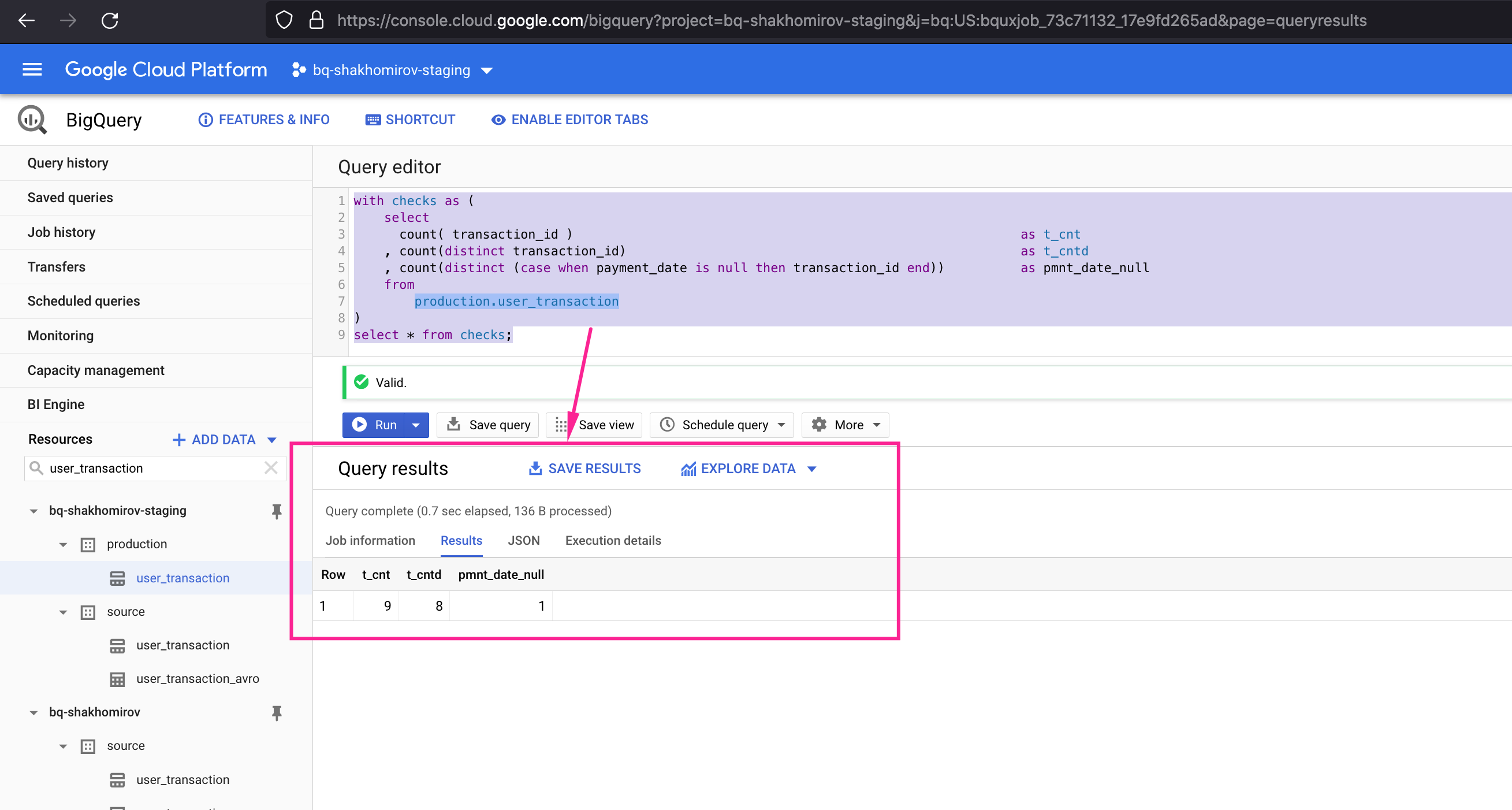This screenshot has height=810, width=1512.
Task: Clear the user_transaction search field
Action: point(271,468)
